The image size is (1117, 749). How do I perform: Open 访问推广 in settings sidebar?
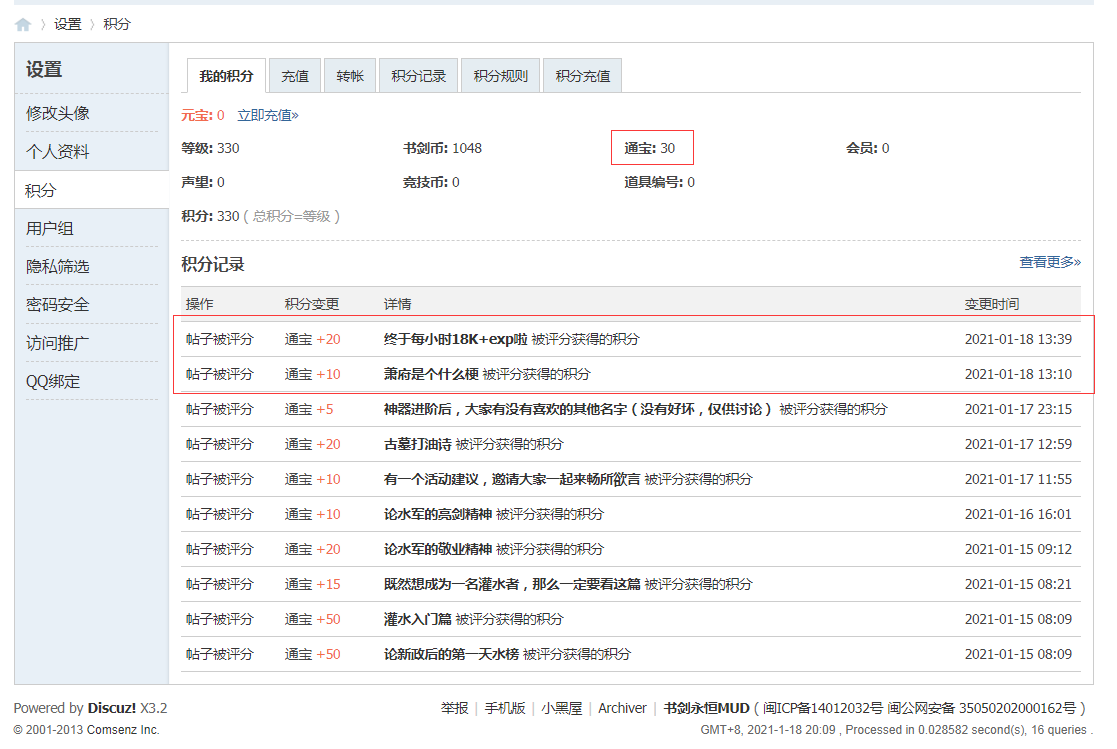pyautogui.click(x=58, y=343)
